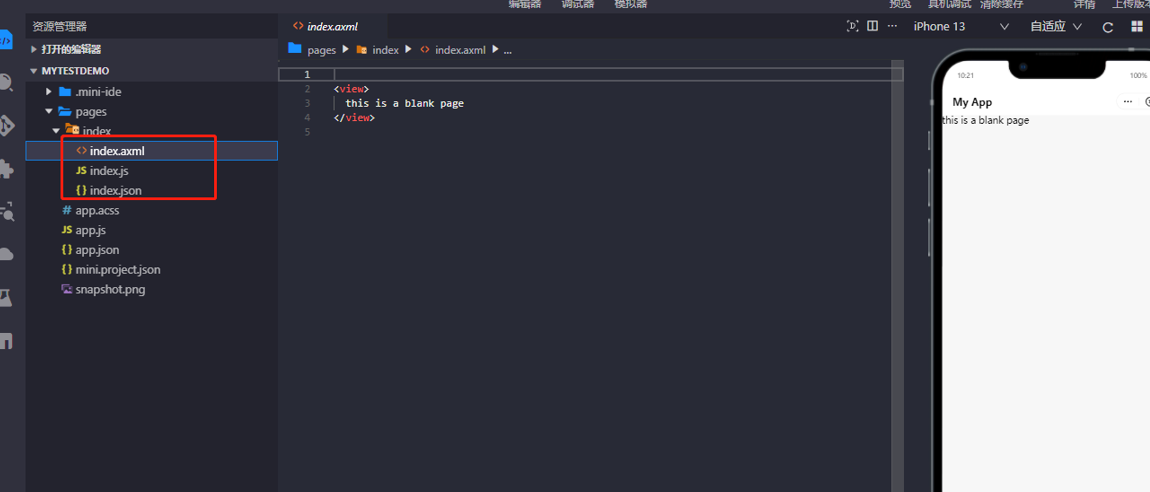1150x492 pixels.
Task: Expand the .mini-ide folder arrow
Action: point(48,92)
